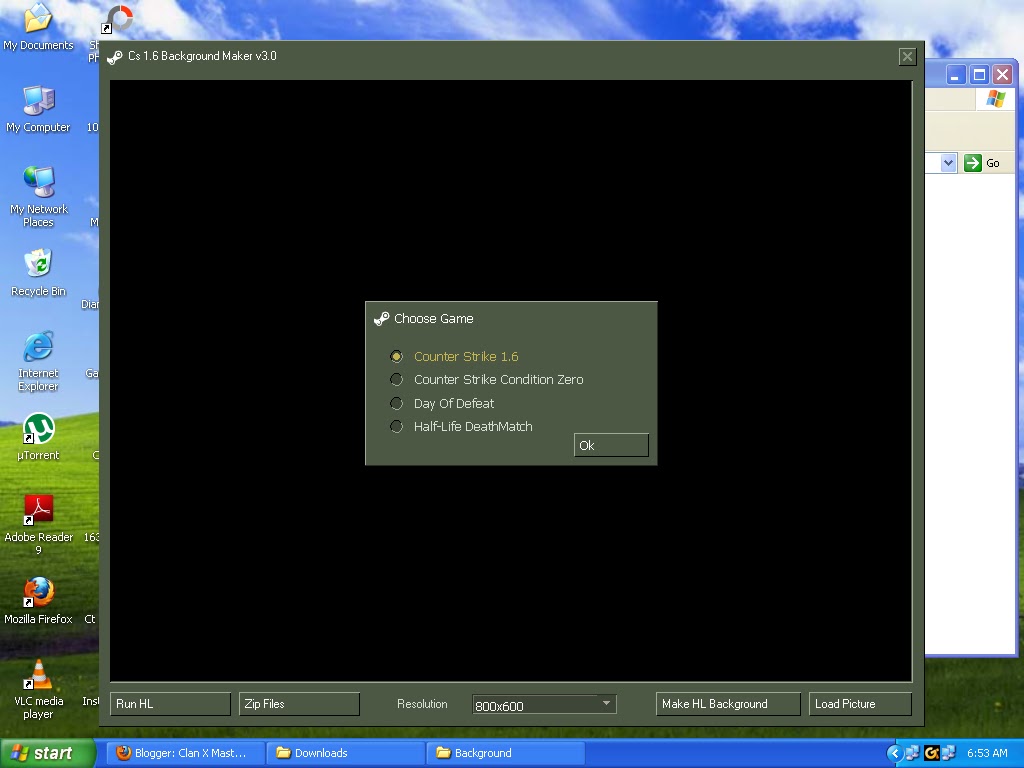1024x768 pixels.
Task: Open My Documents desktop icon
Action: pos(38,27)
